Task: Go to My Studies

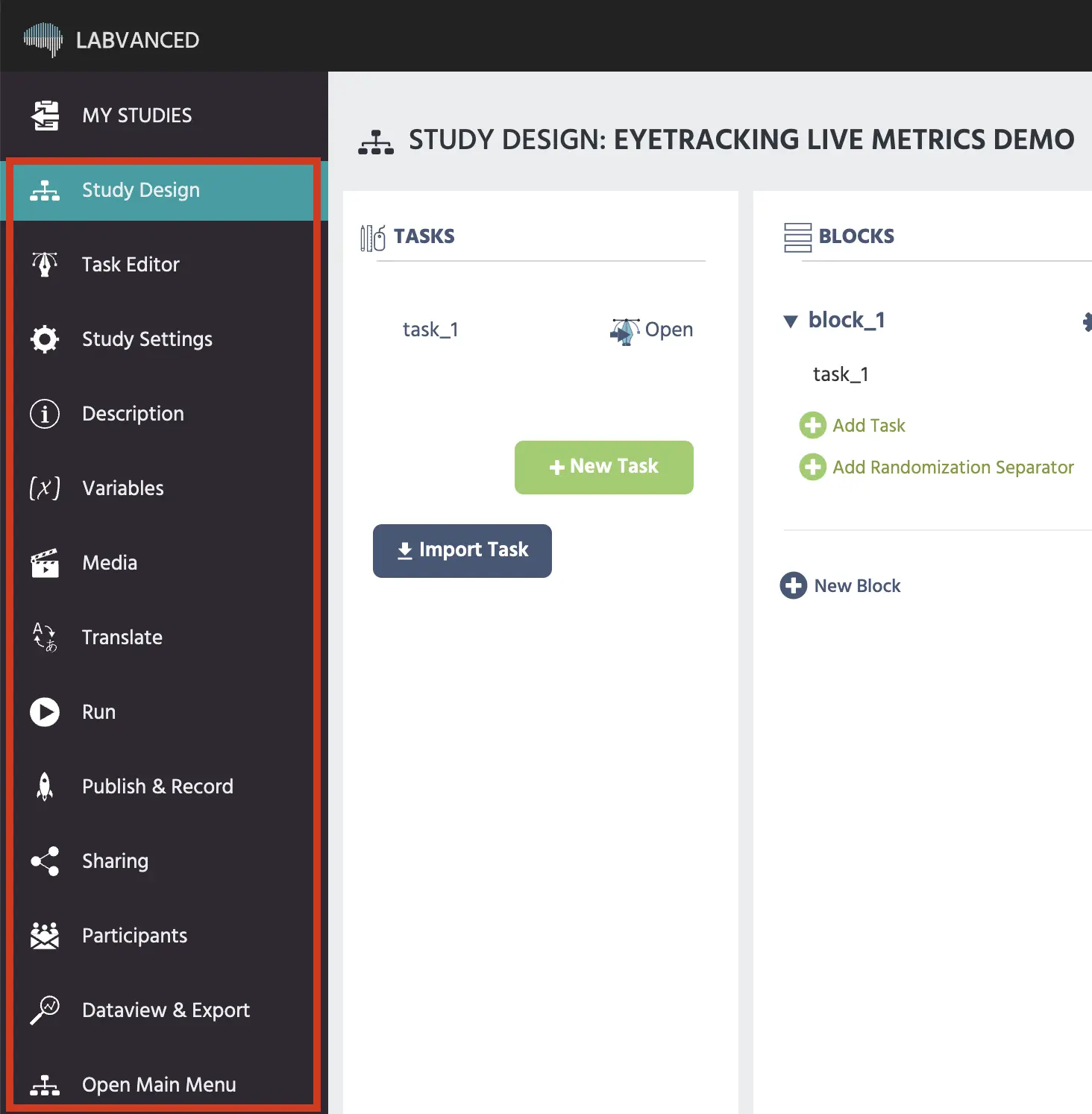Action: [136, 115]
